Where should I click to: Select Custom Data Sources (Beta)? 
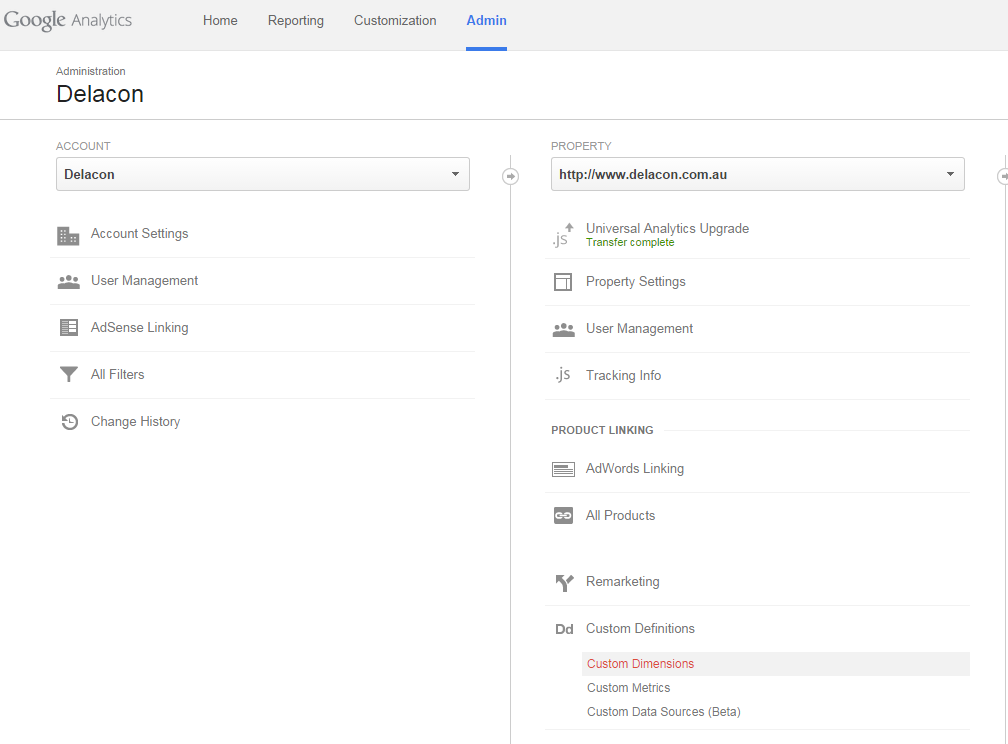coord(663,712)
